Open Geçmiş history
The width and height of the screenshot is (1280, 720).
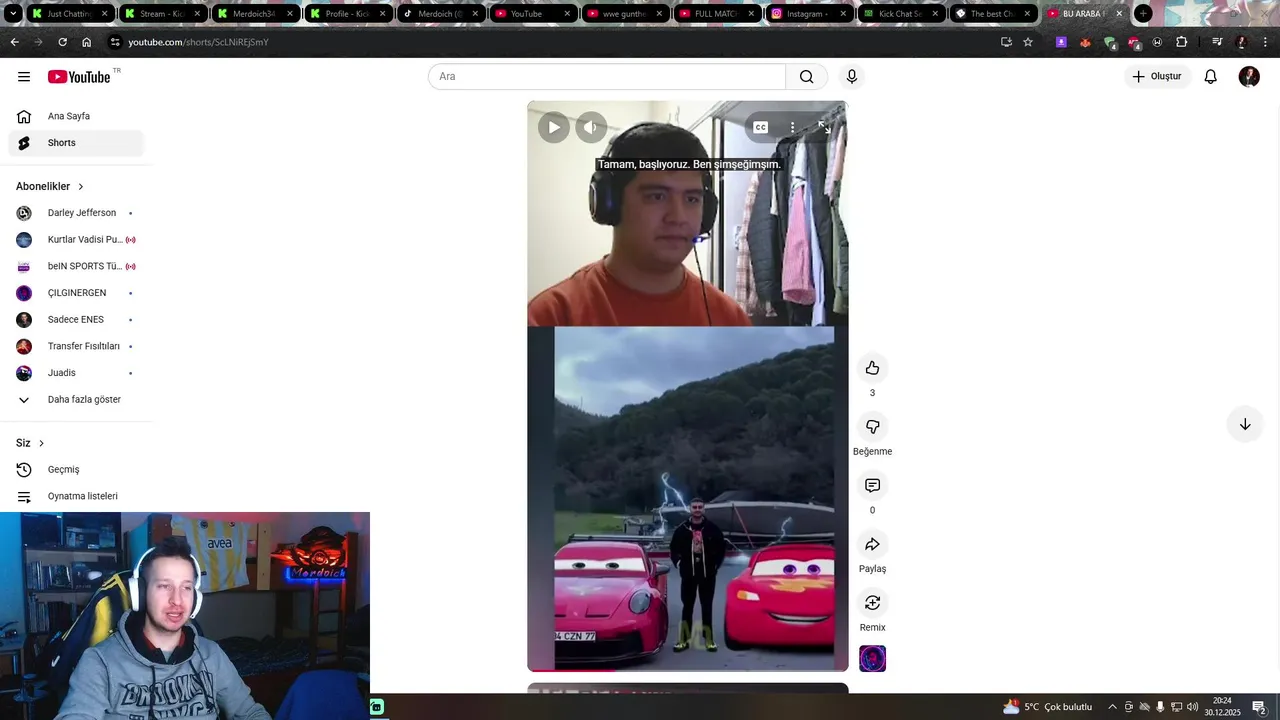point(76,469)
